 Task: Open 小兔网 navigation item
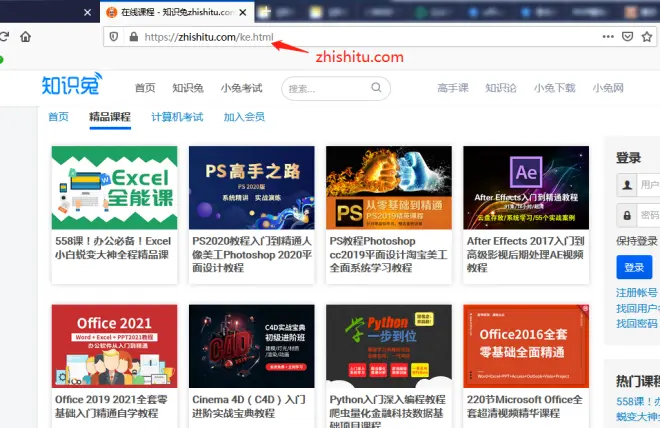click(608, 88)
